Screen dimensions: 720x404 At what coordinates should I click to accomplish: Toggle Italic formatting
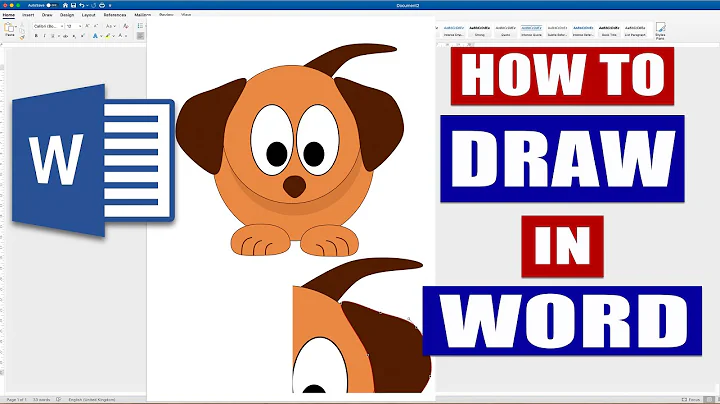click(45, 36)
